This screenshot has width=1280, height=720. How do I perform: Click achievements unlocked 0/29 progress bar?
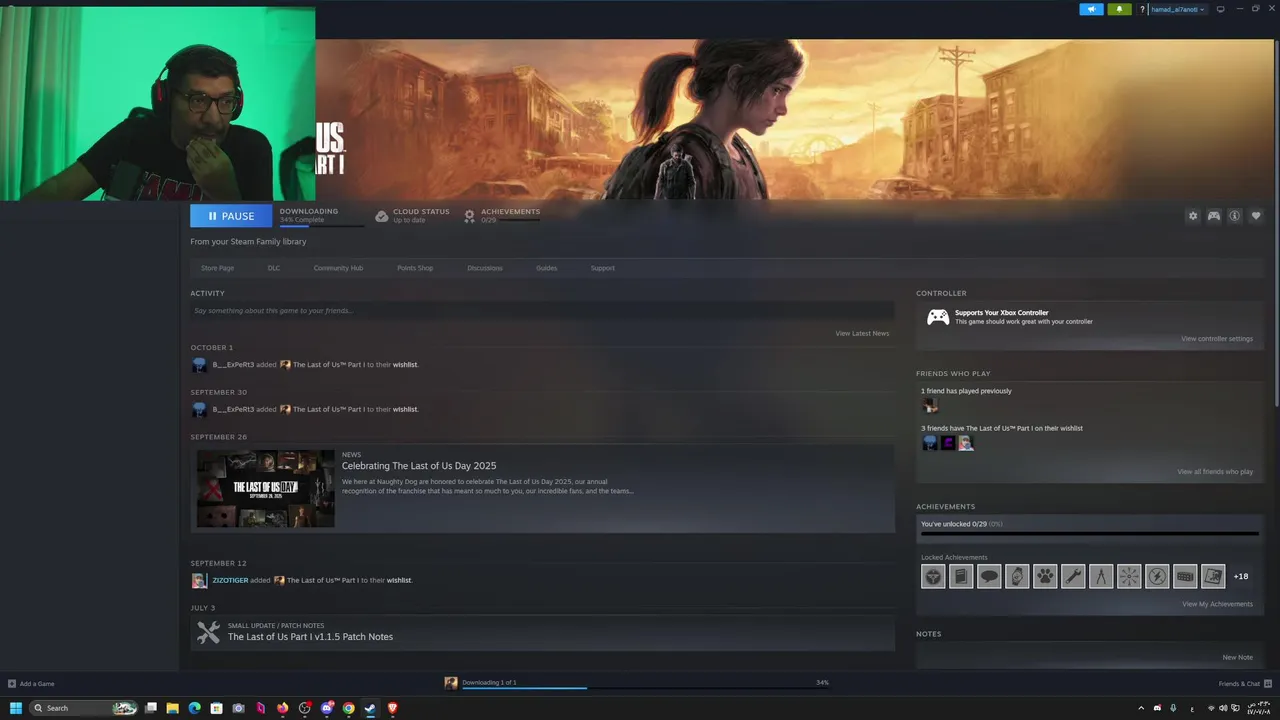point(1089,534)
